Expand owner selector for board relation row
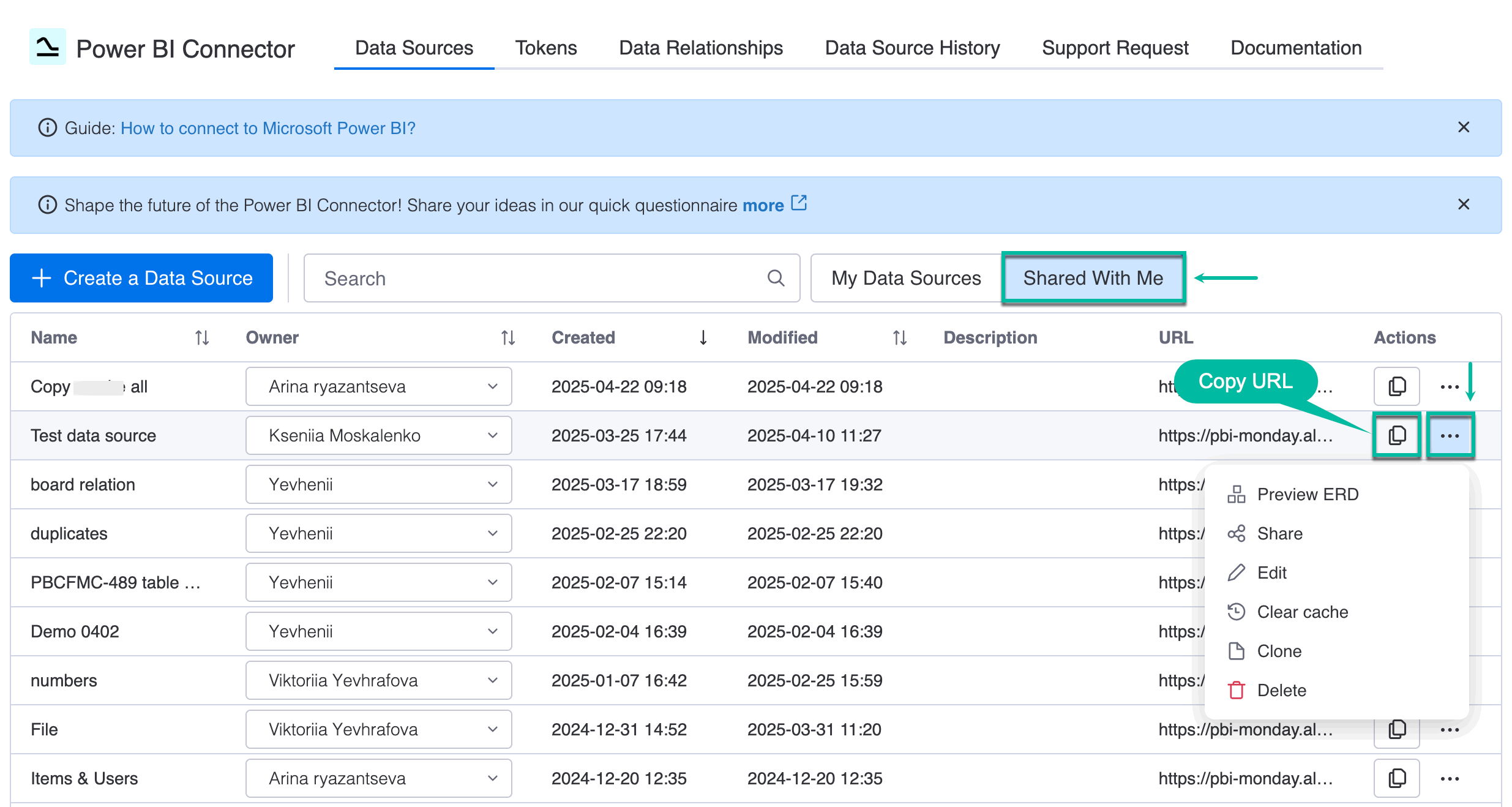 [x=492, y=484]
